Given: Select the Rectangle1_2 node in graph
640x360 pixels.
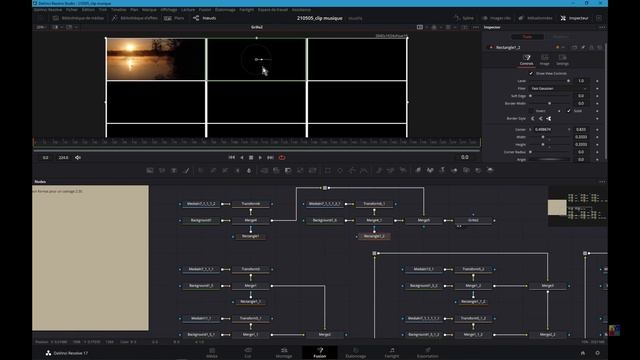Looking at the screenshot, I should pyautogui.click(x=374, y=236).
